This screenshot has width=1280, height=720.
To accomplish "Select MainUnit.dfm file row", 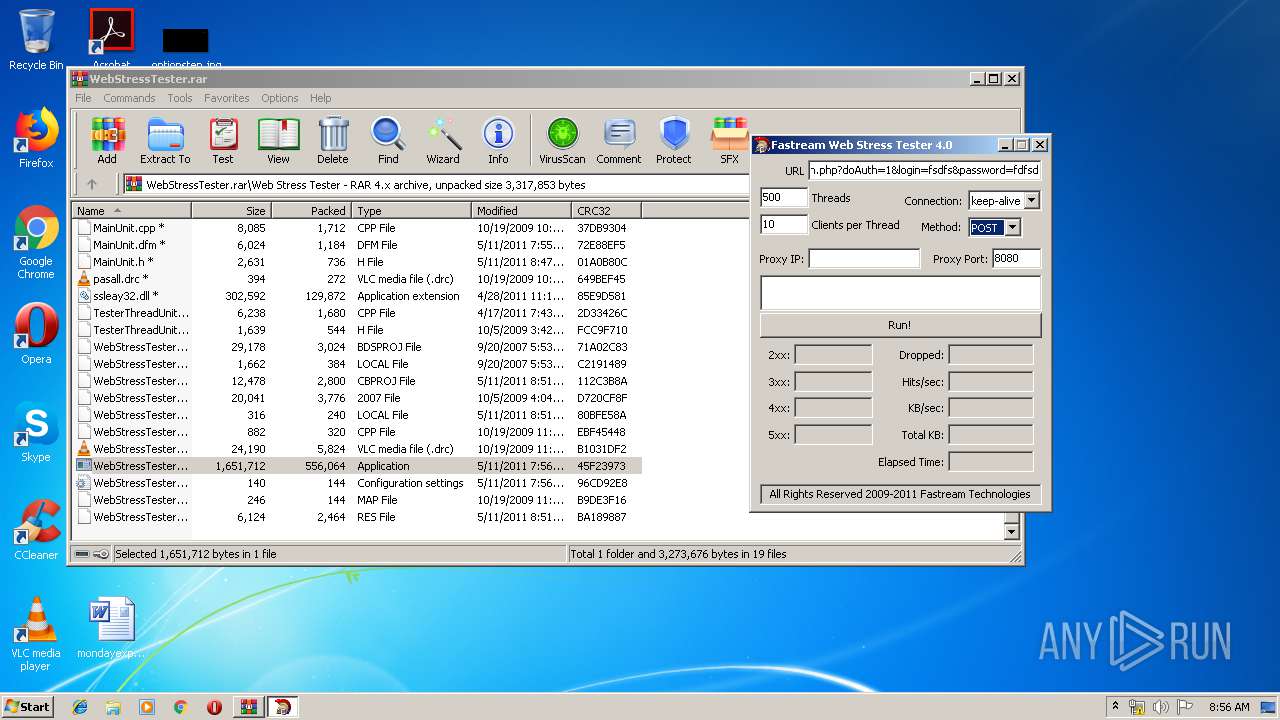I will coord(357,245).
